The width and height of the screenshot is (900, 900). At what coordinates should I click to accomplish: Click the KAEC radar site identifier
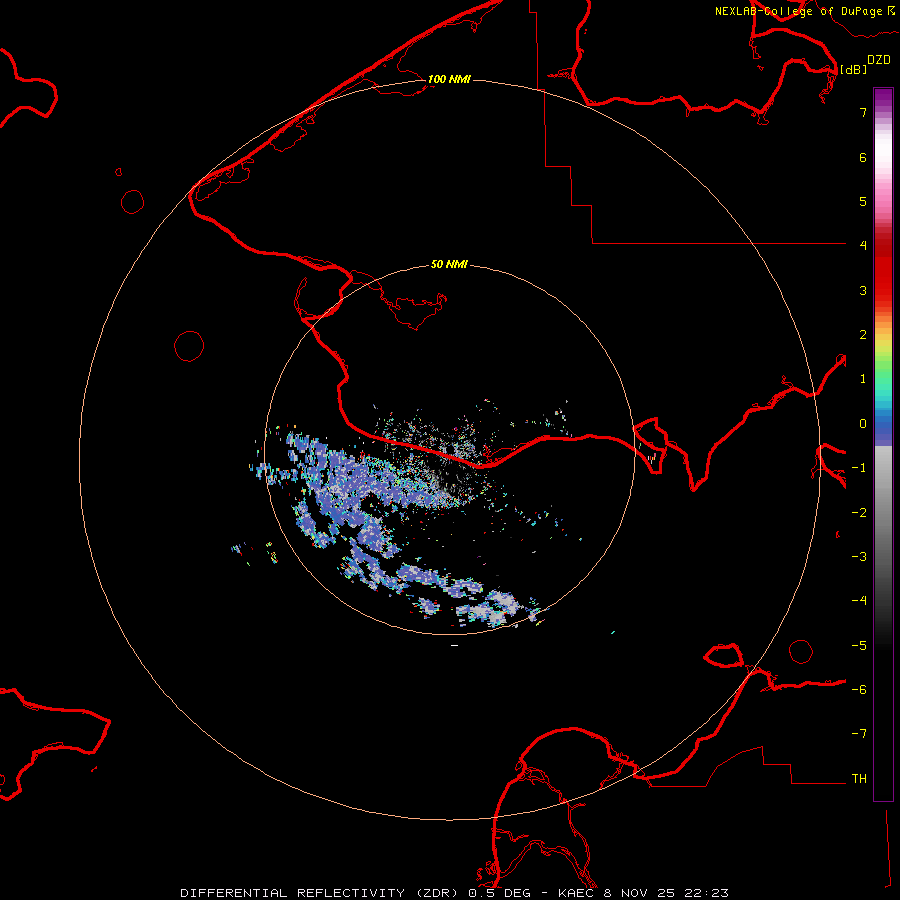[577, 893]
